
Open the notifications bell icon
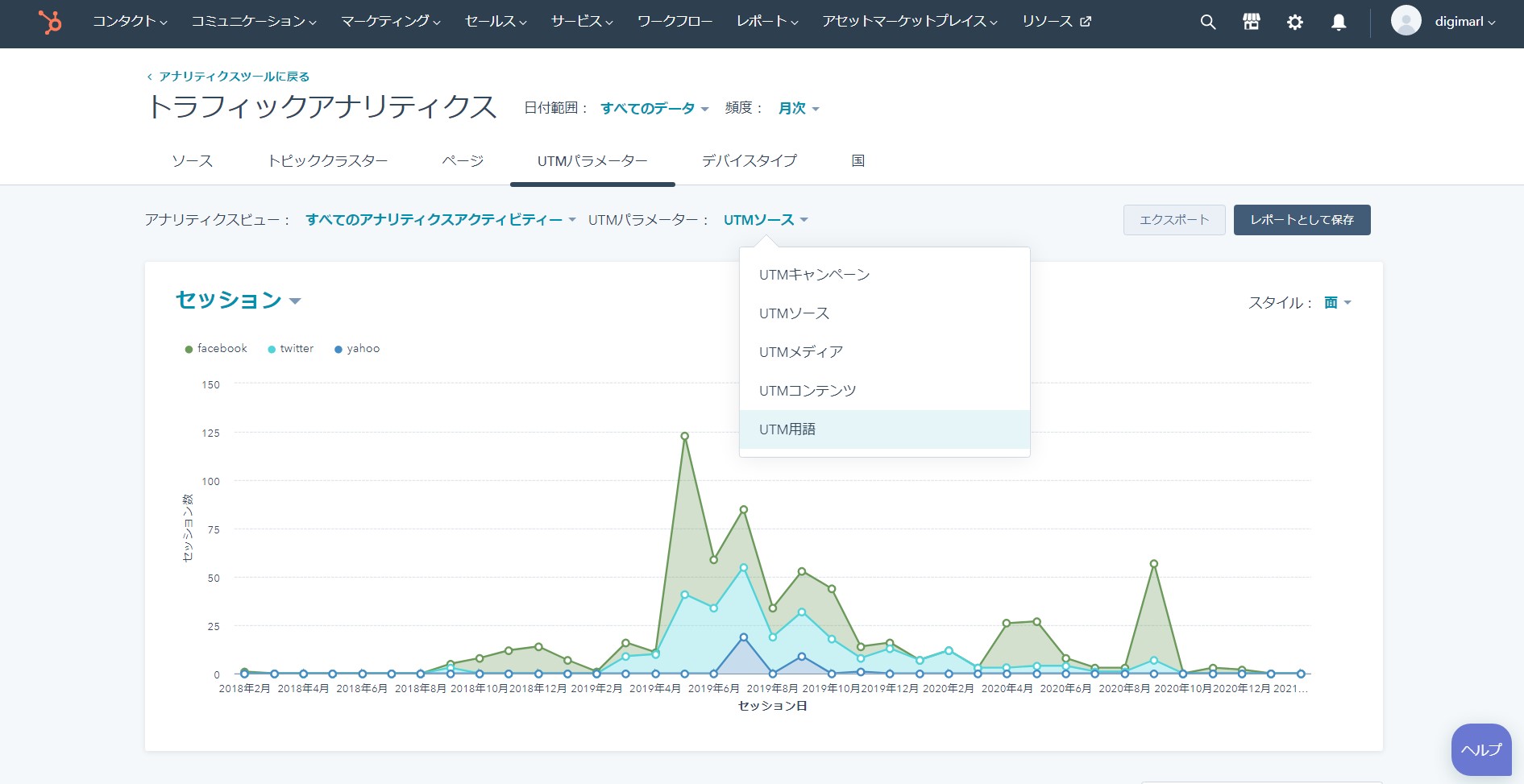tap(1339, 23)
